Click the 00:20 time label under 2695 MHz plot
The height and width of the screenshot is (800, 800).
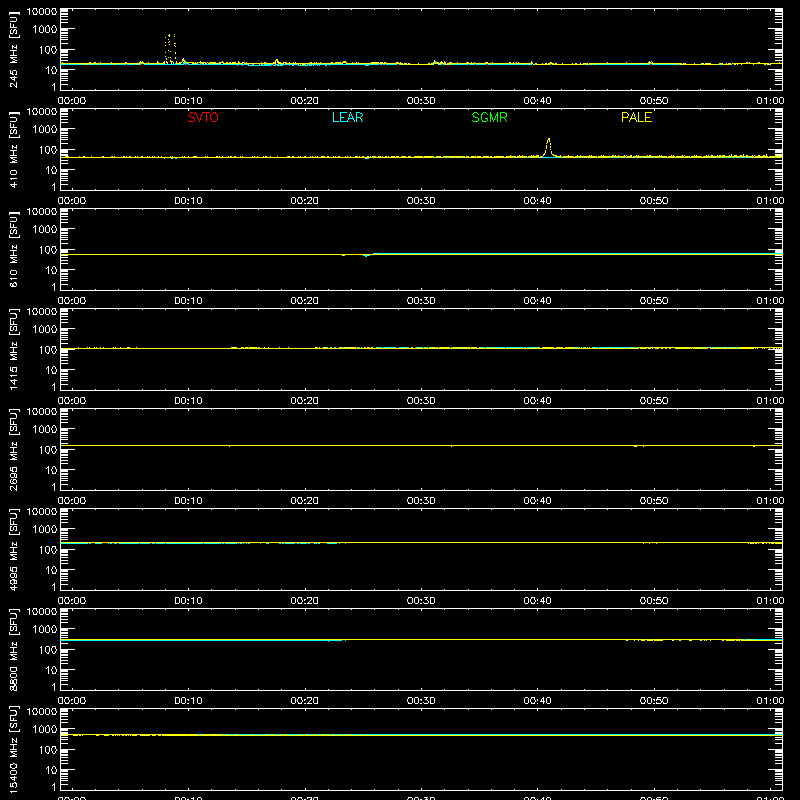pos(305,501)
